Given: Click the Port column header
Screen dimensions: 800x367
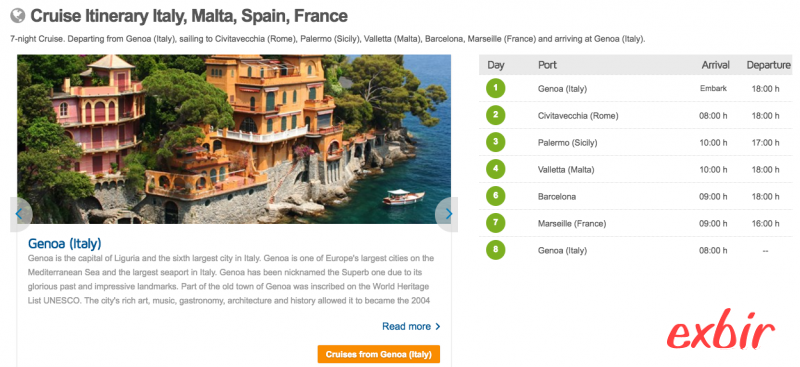Looking at the screenshot, I should pos(547,65).
